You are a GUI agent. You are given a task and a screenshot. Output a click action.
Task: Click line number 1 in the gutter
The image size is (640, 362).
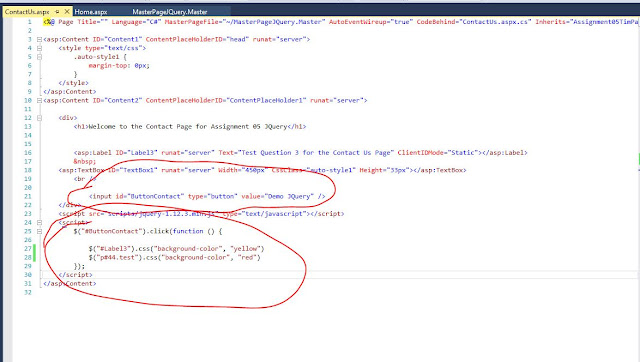(29, 22)
